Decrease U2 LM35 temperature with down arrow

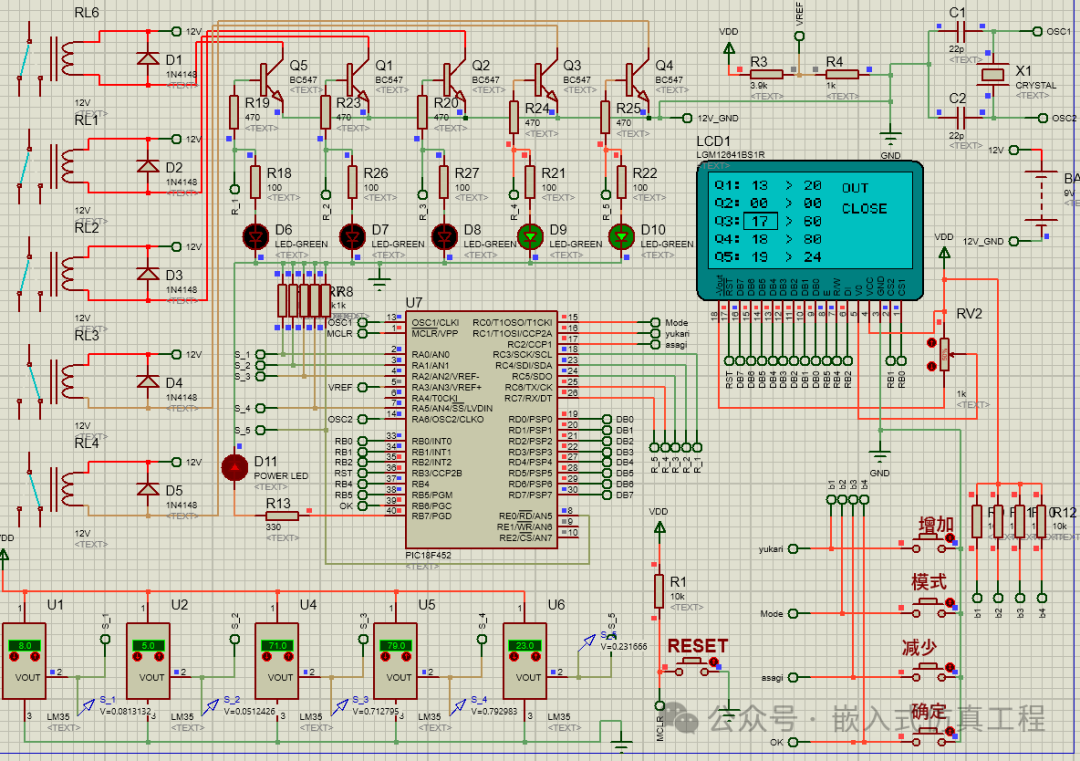138,657
